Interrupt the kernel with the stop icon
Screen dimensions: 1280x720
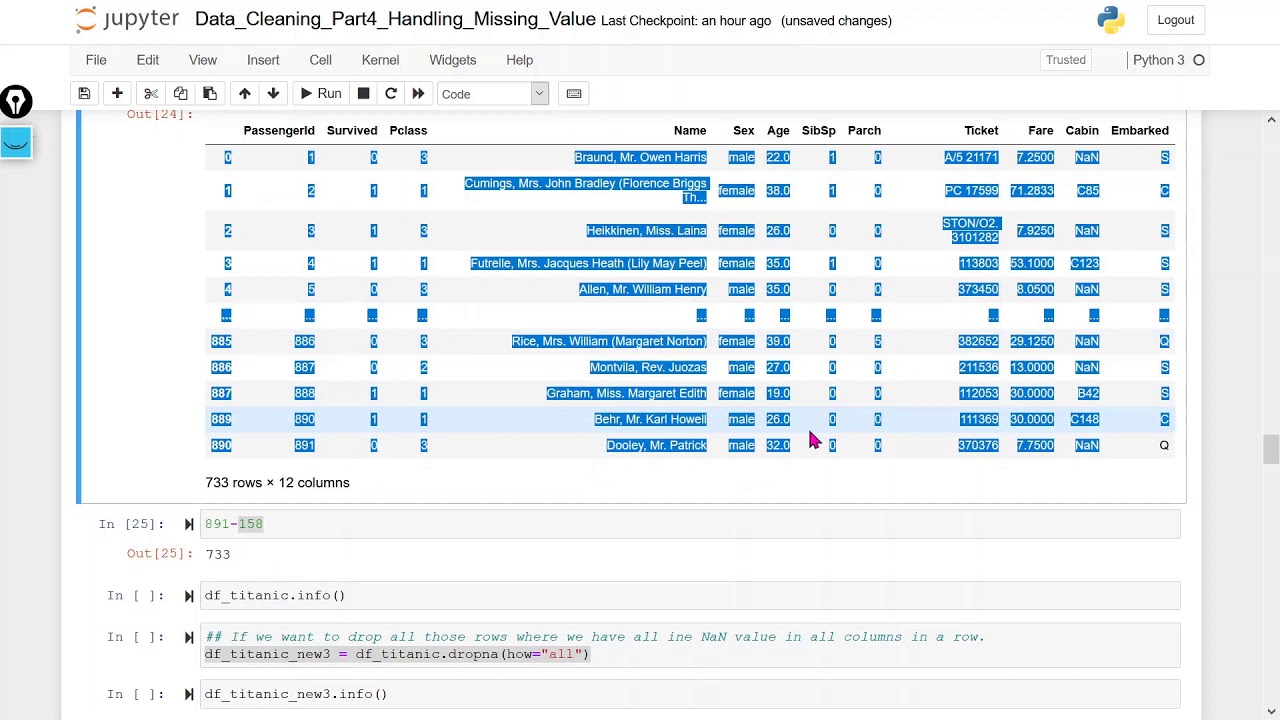363,94
